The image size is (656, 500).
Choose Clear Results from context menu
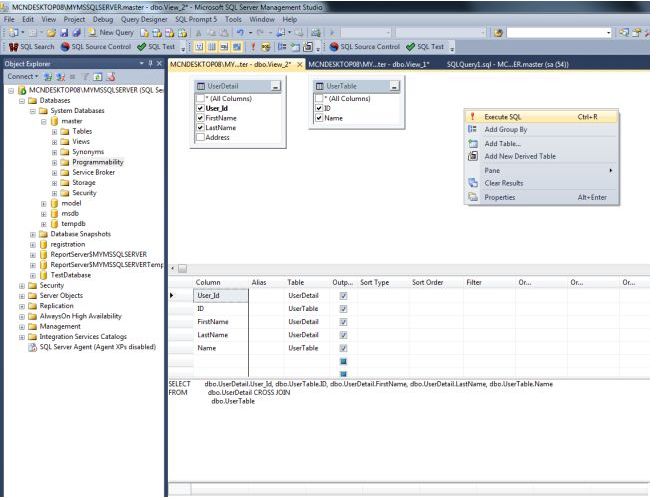[541, 183]
